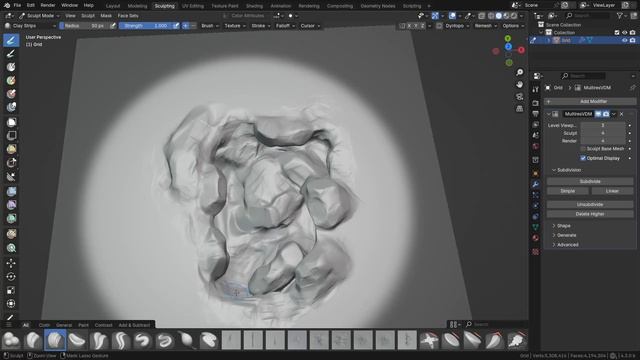
Task: Select the Move tool in left toolbar
Action: (11, 263)
